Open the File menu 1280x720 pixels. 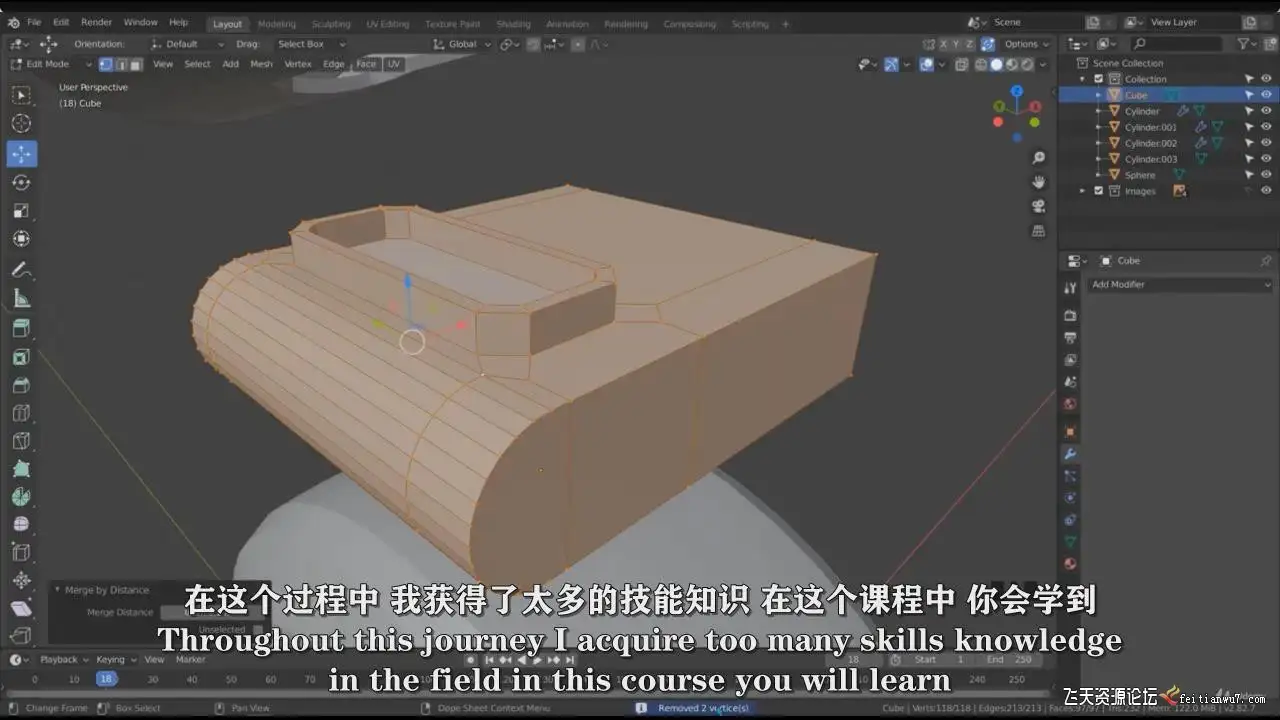tap(34, 22)
